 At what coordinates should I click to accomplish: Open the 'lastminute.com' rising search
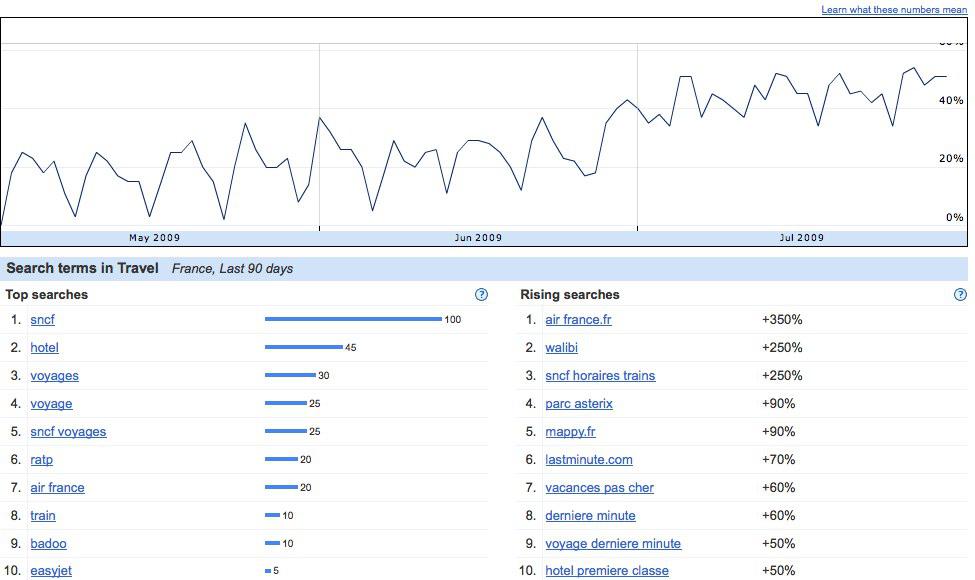tap(589, 459)
